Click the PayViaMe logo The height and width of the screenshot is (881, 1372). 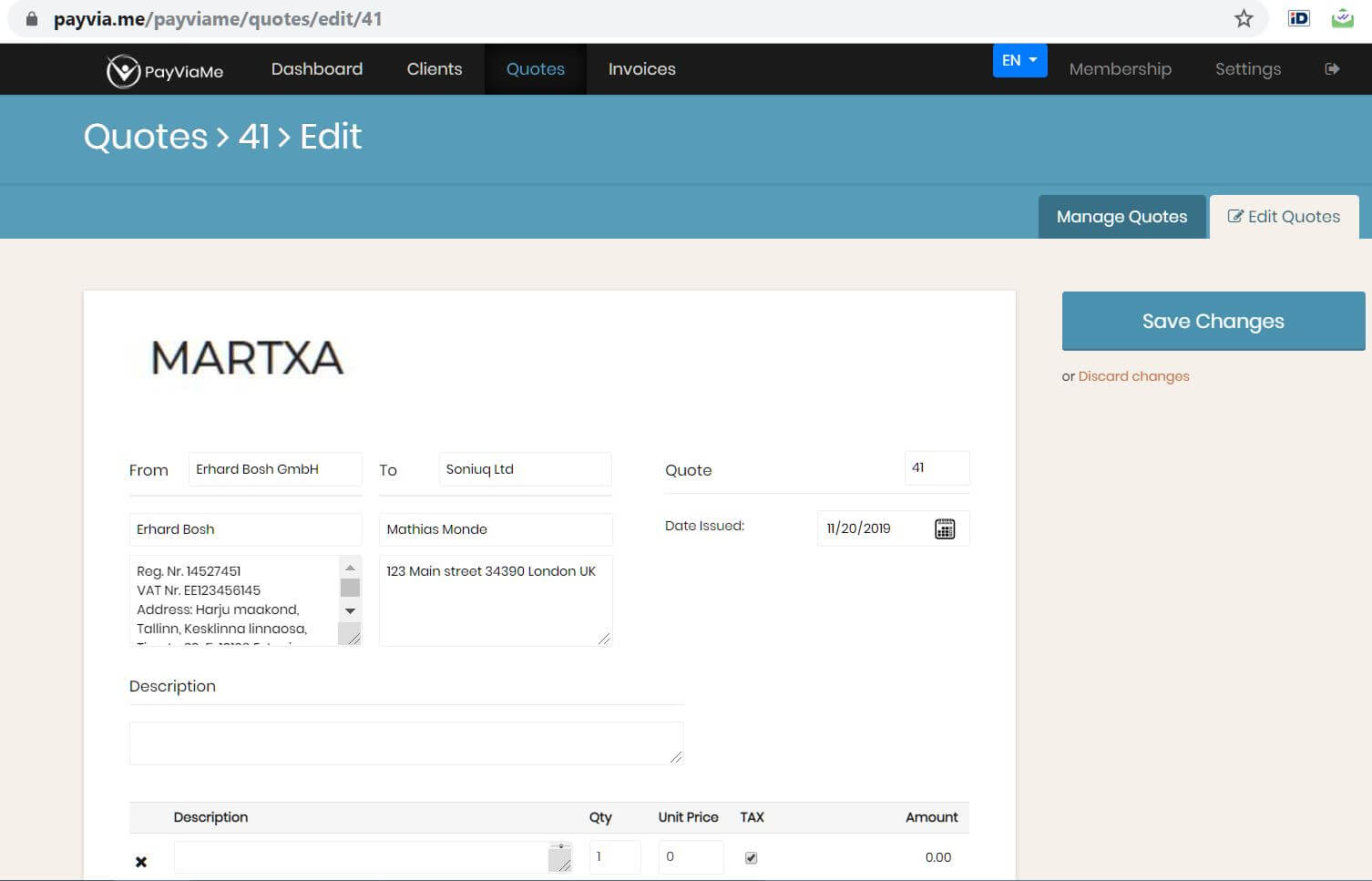click(x=165, y=70)
